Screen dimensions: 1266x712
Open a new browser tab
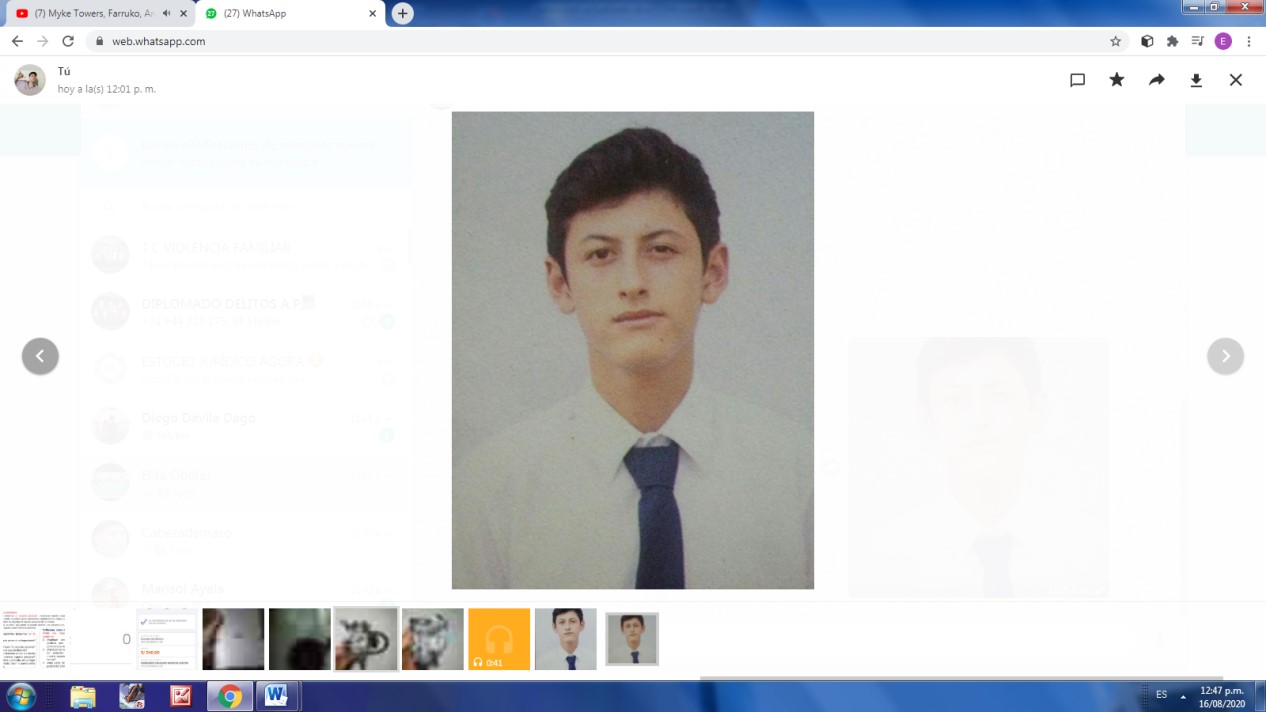402,14
